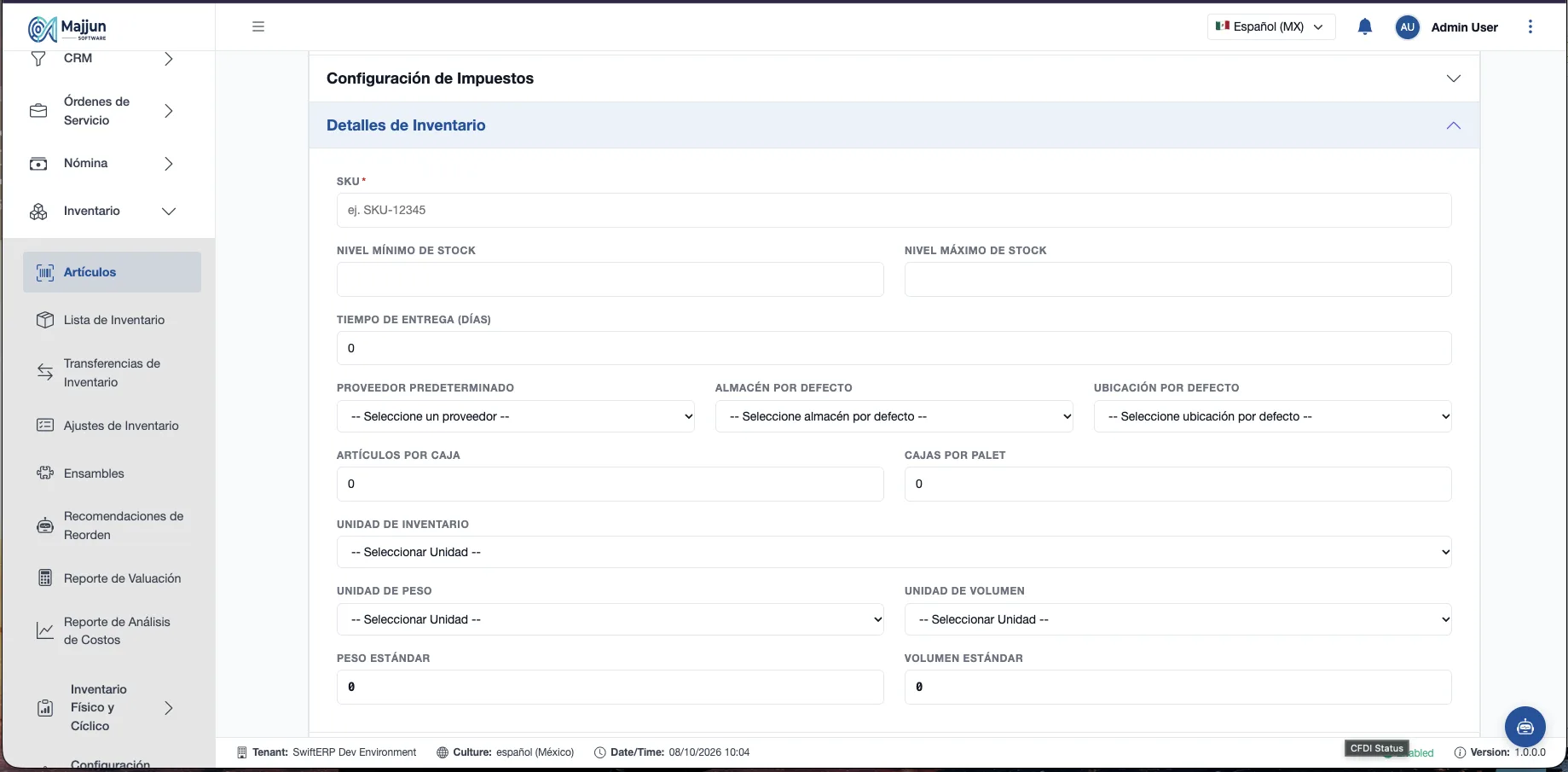
Task: Open the floating chatbot assistant button
Action: (1525, 727)
